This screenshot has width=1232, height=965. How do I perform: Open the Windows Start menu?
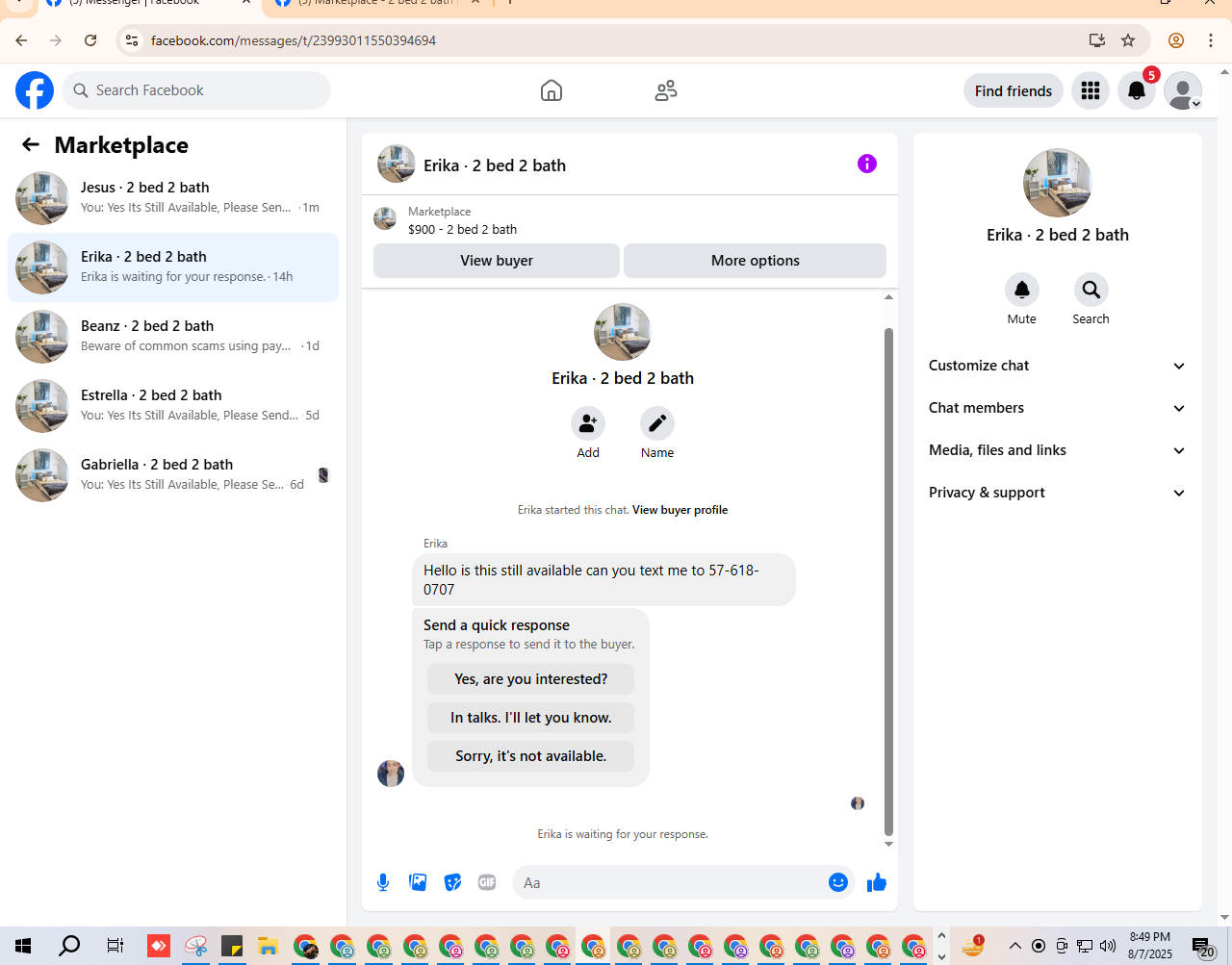(23, 946)
